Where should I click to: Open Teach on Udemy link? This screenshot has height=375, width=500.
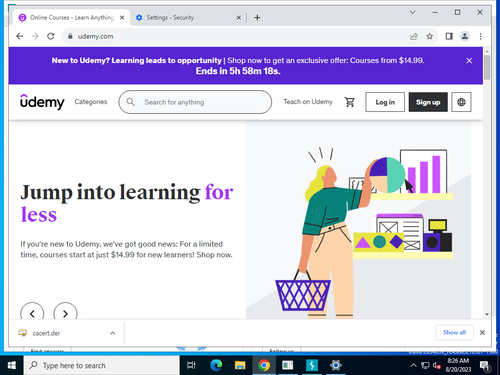pyautogui.click(x=308, y=102)
